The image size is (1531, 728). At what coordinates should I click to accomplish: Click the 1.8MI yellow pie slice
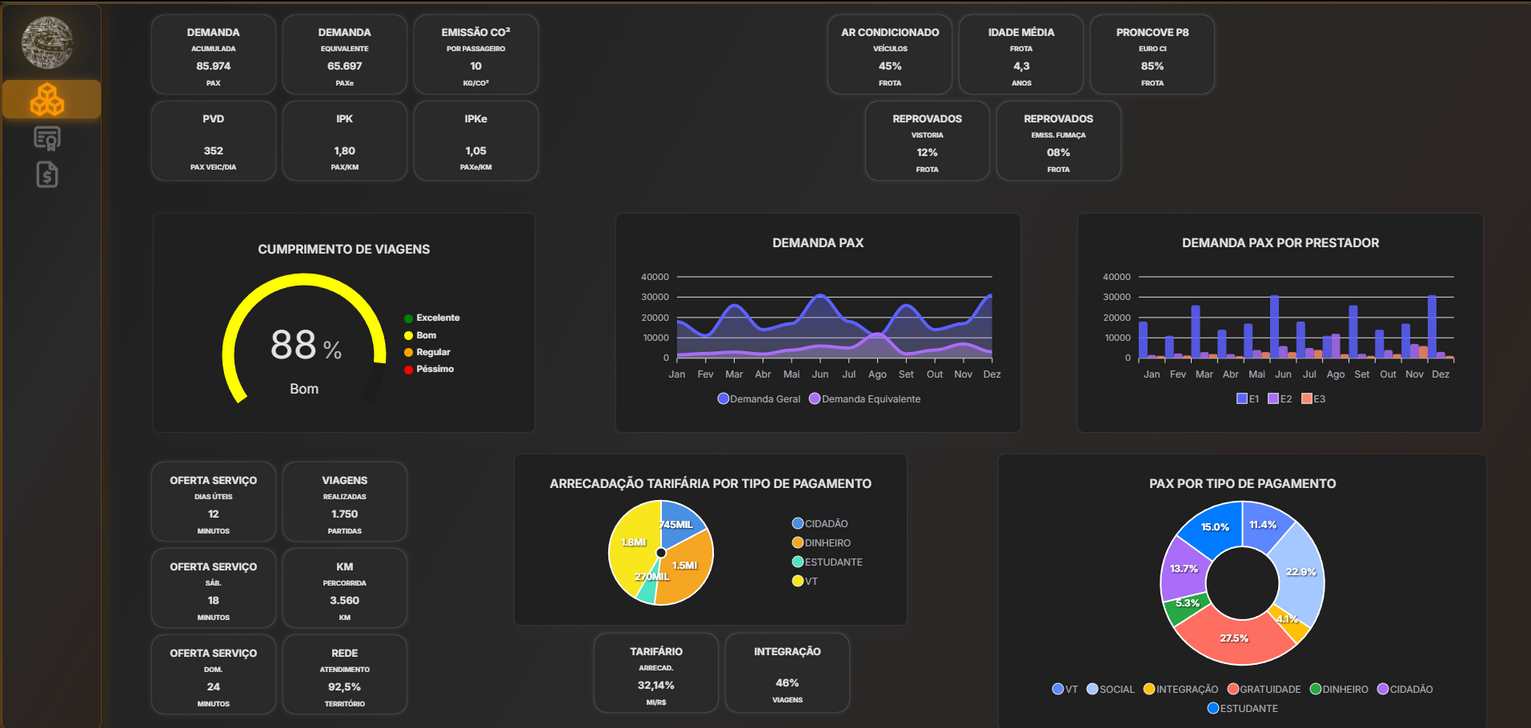(632, 542)
